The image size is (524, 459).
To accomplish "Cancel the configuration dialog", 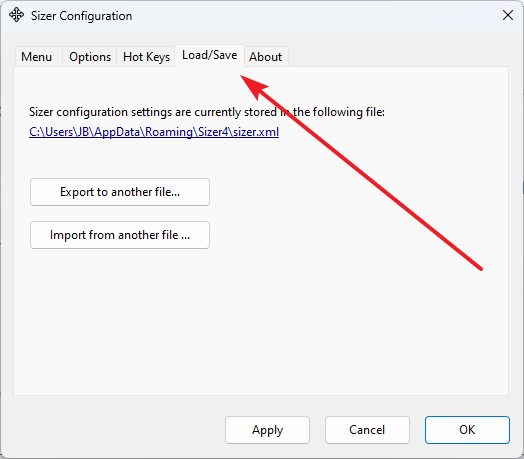I will pyautogui.click(x=367, y=430).
